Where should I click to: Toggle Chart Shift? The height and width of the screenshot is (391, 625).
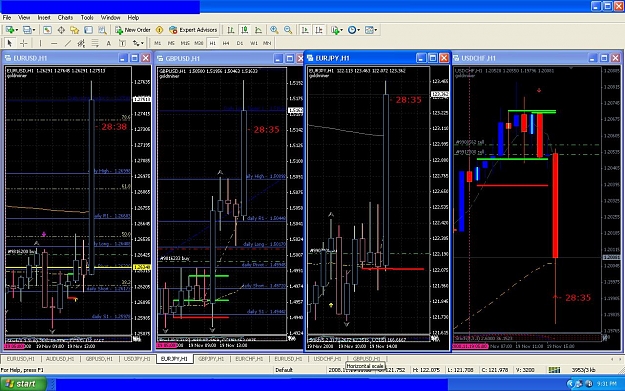[319, 30]
